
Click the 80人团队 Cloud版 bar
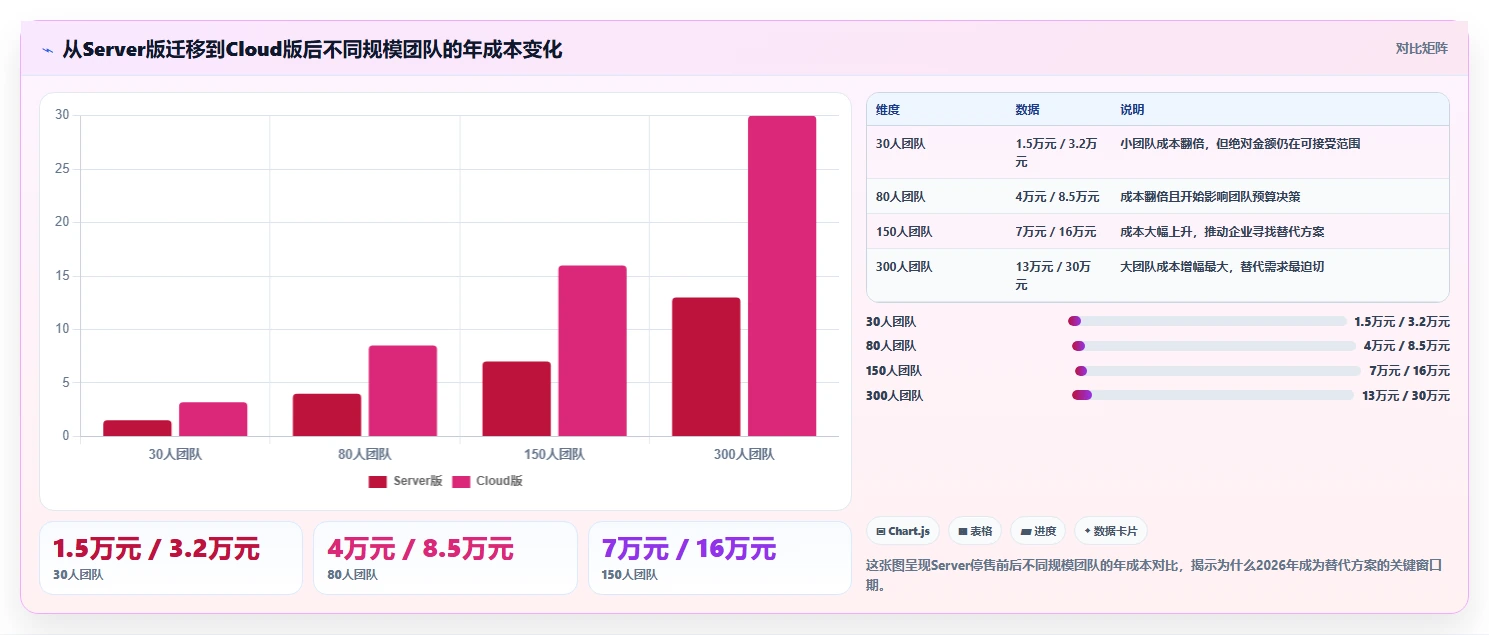coord(403,391)
